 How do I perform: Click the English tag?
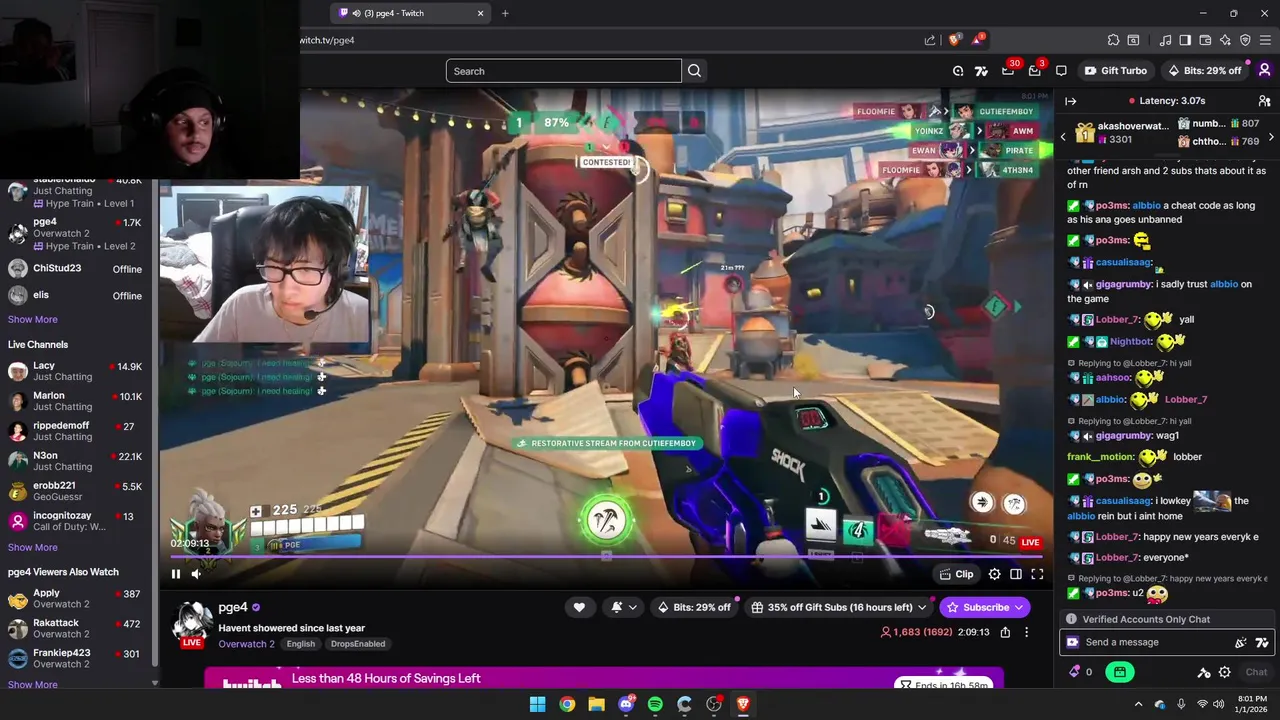click(x=301, y=644)
